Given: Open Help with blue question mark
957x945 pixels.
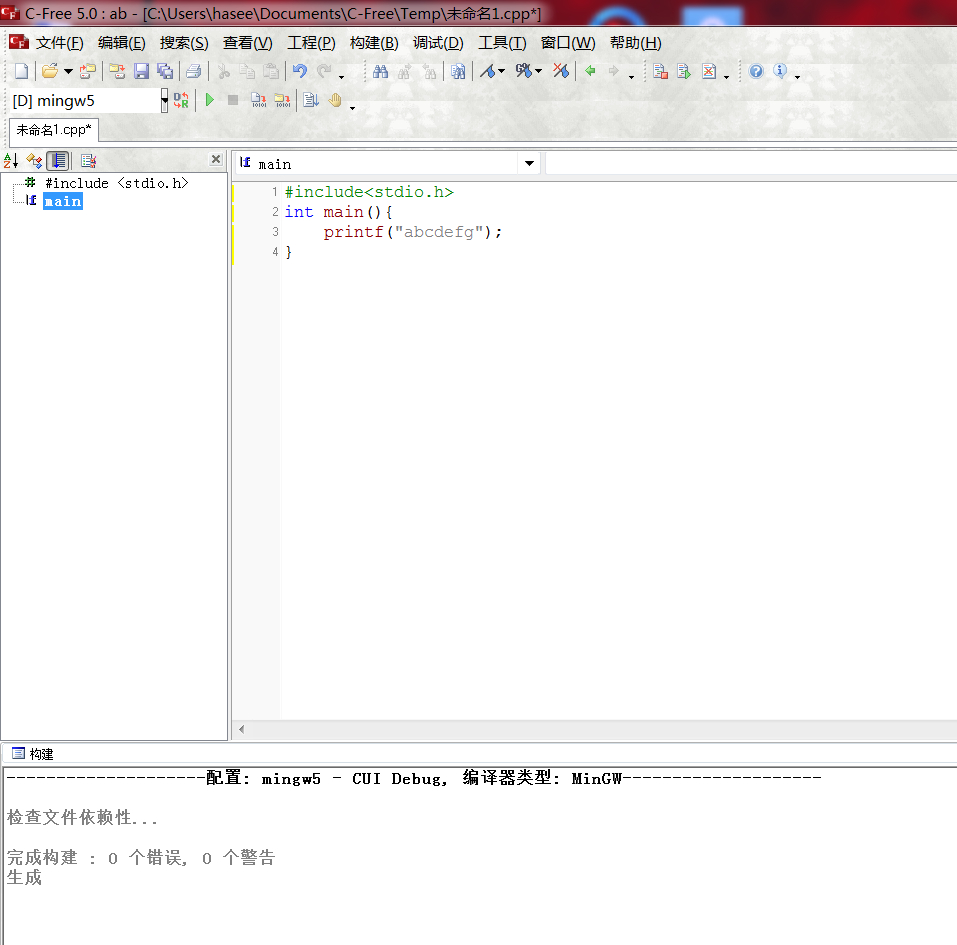Looking at the screenshot, I should point(756,71).
